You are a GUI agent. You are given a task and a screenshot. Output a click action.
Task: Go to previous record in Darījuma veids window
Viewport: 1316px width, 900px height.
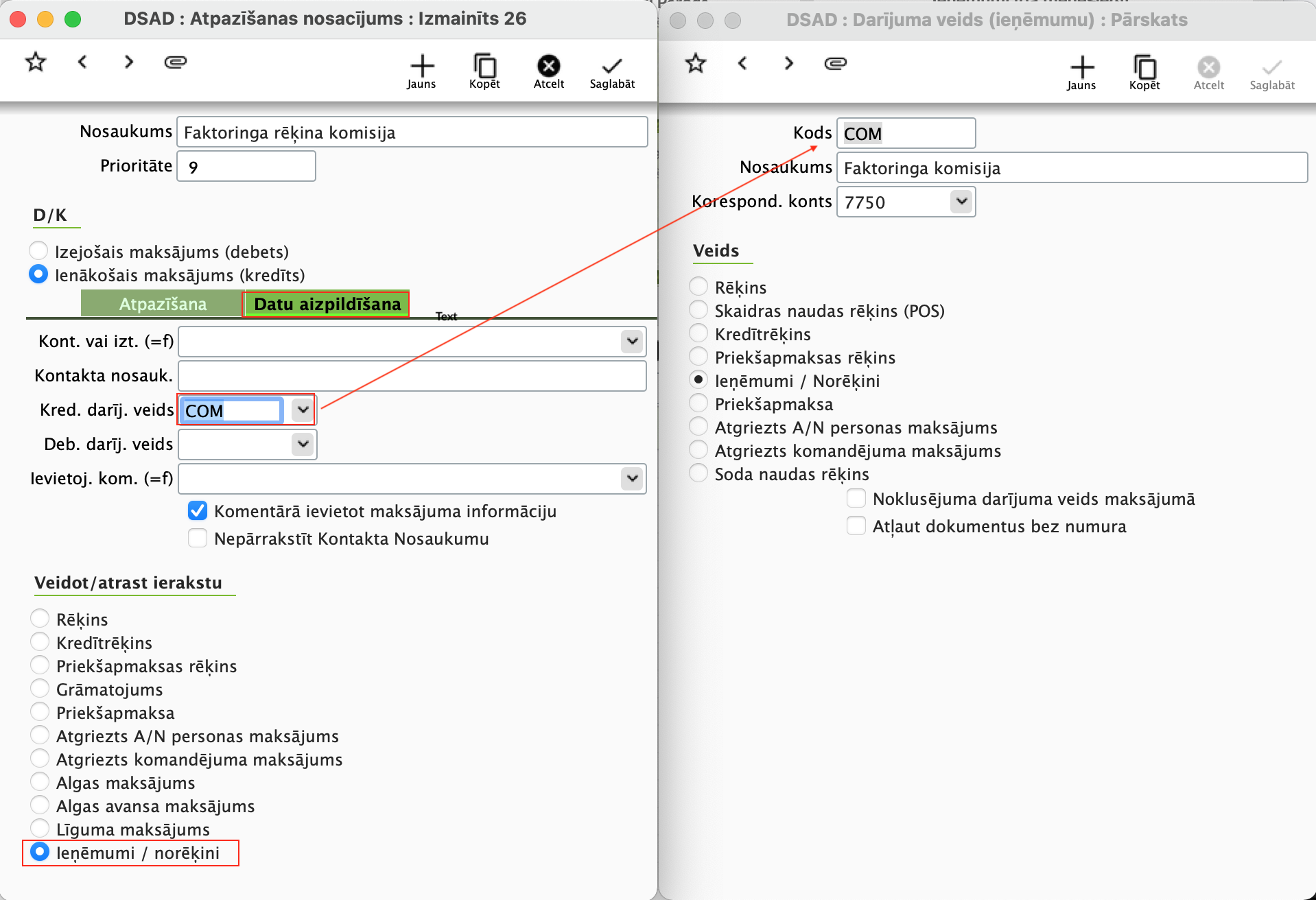point(742,64)
